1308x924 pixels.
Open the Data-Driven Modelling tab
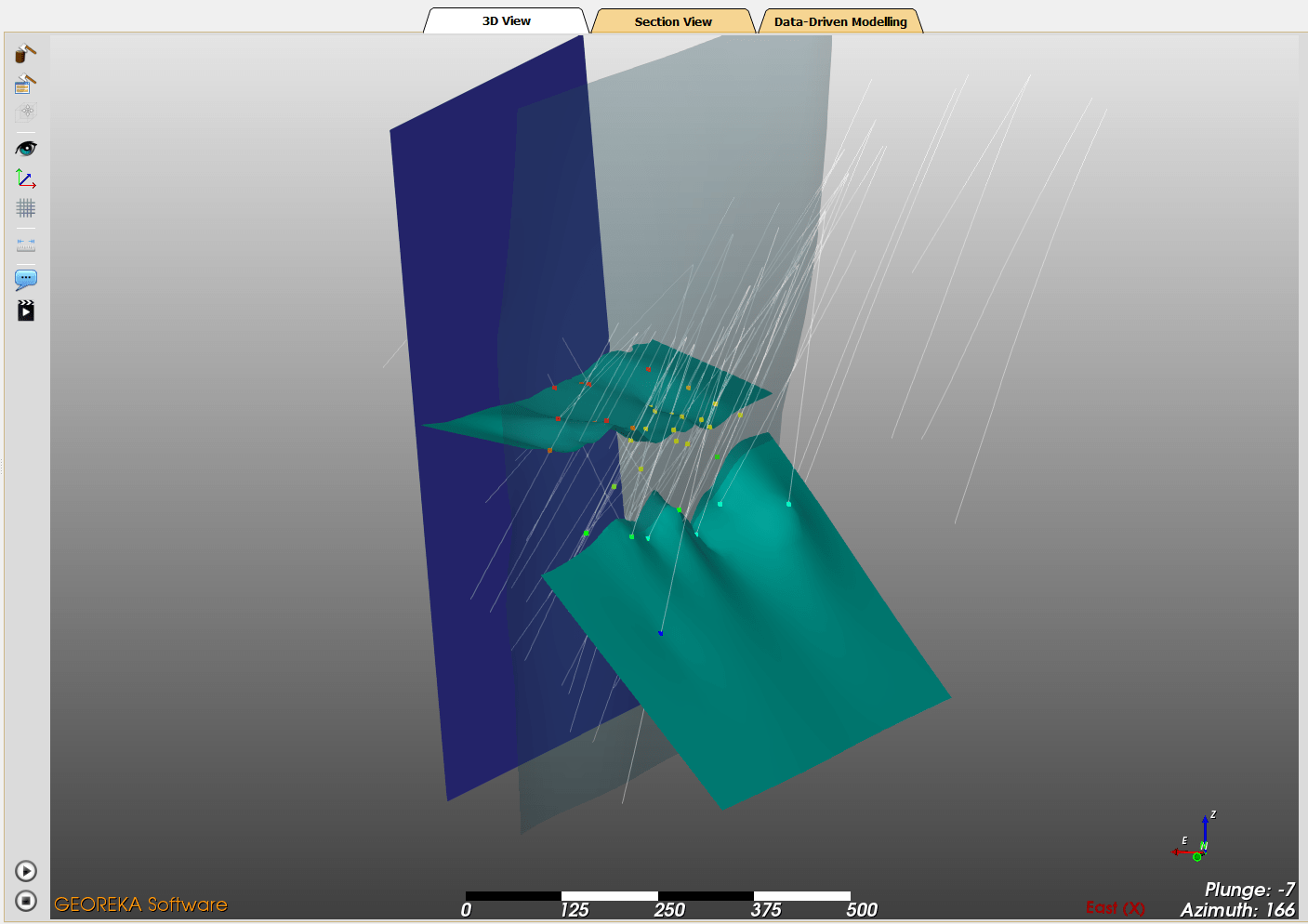[x=840, y=21]
